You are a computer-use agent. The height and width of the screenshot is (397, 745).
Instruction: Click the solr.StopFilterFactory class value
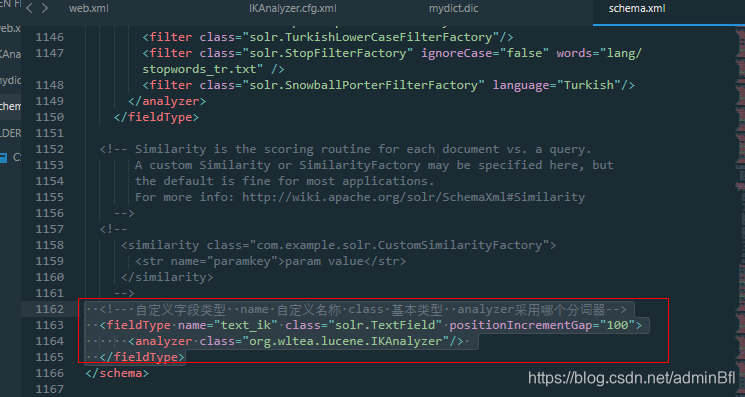(328, 53)
